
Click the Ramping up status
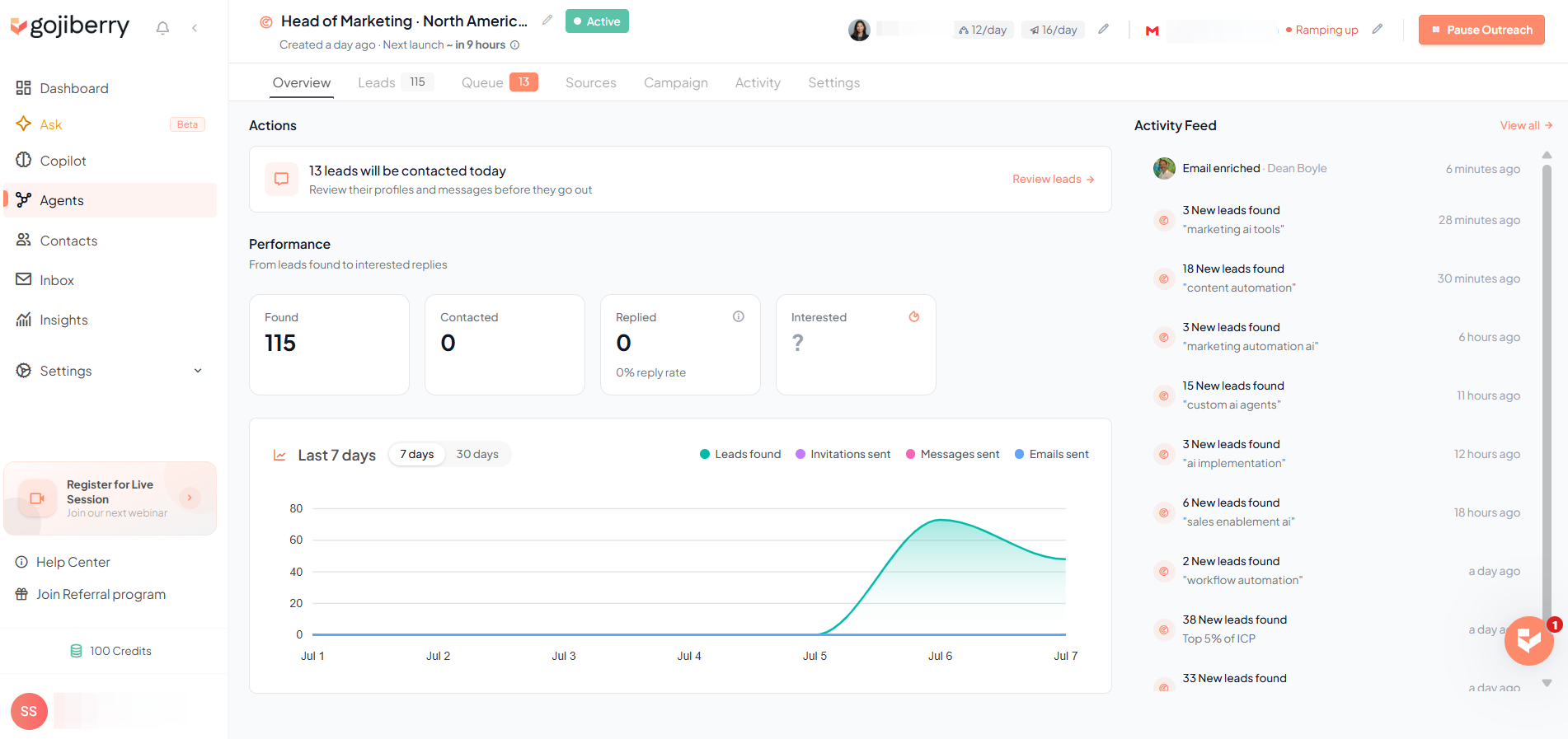pyautogui.click(x=1322, y=30)
